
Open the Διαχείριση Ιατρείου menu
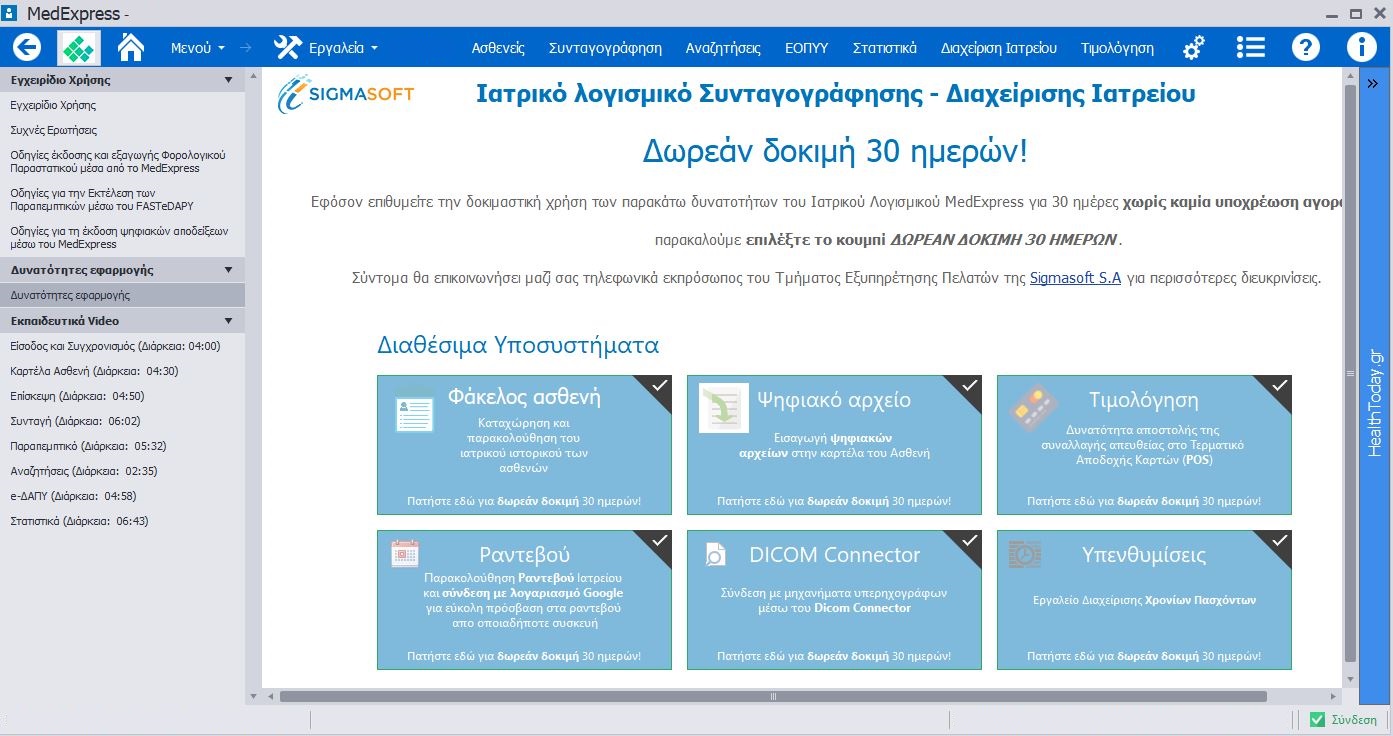(998, 48)
